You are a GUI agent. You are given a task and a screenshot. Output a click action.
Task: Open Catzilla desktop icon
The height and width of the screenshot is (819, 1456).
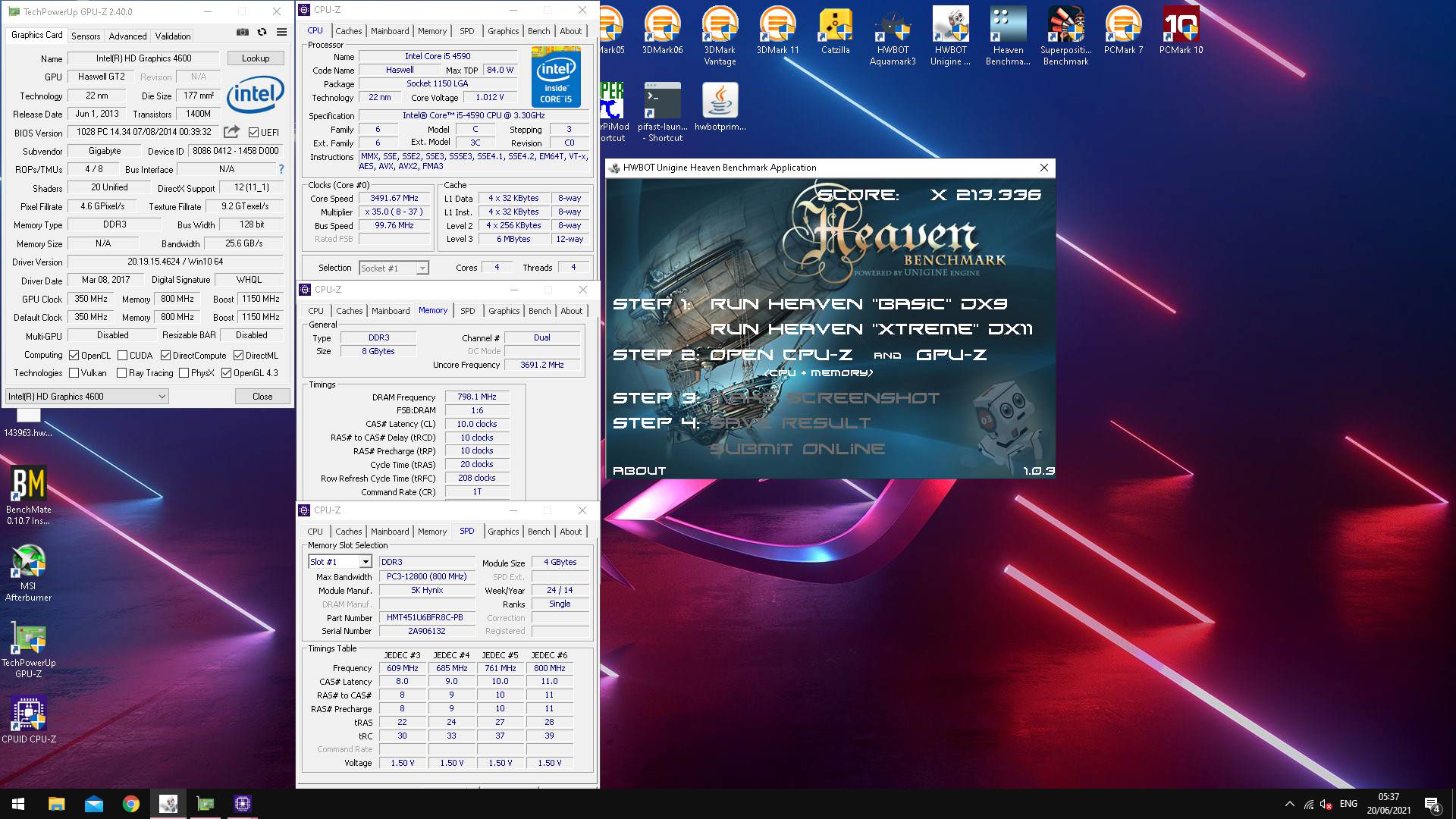835,30
